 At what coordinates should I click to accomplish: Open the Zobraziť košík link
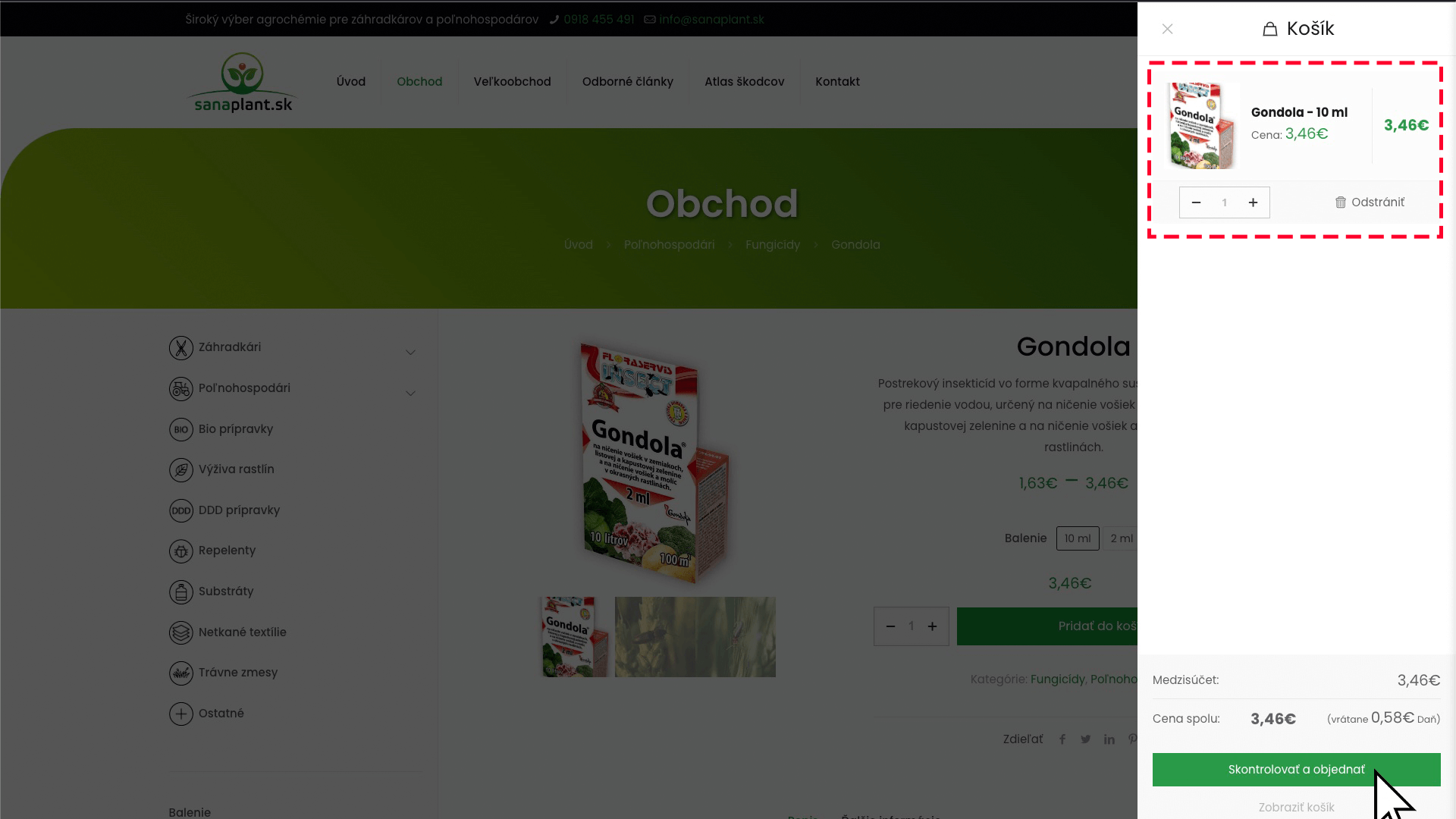[x=1297, y=808]
